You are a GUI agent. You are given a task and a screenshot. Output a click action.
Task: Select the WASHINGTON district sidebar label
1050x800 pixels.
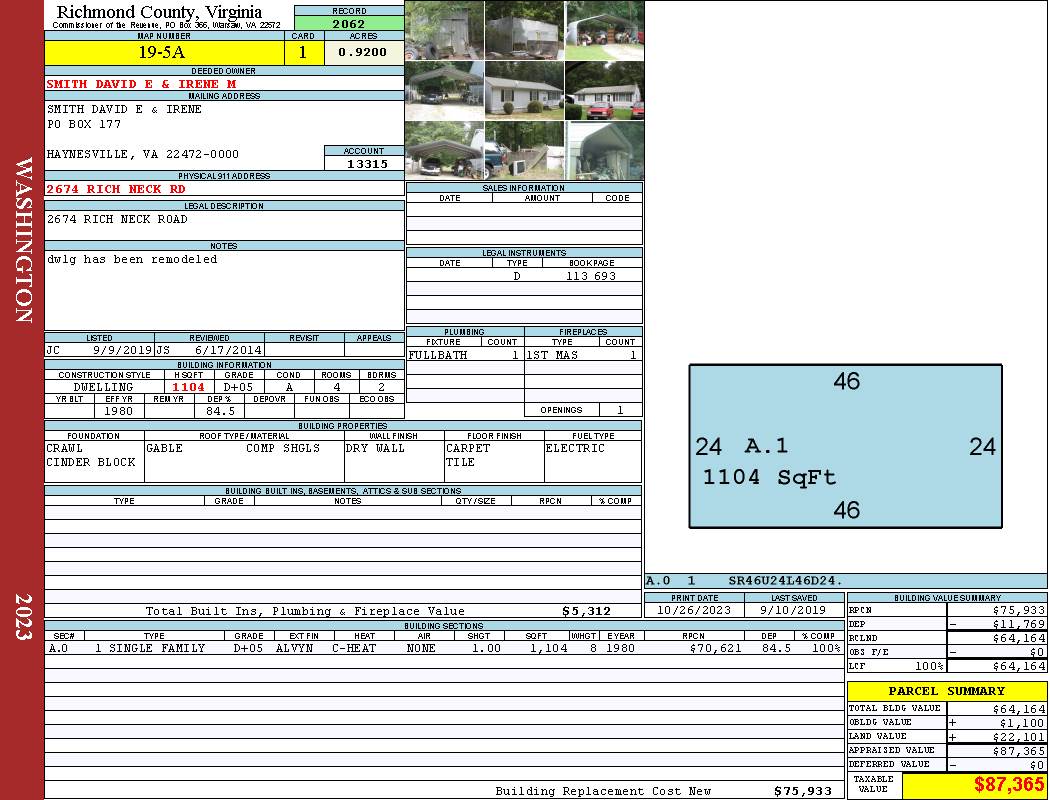[23, 240]
